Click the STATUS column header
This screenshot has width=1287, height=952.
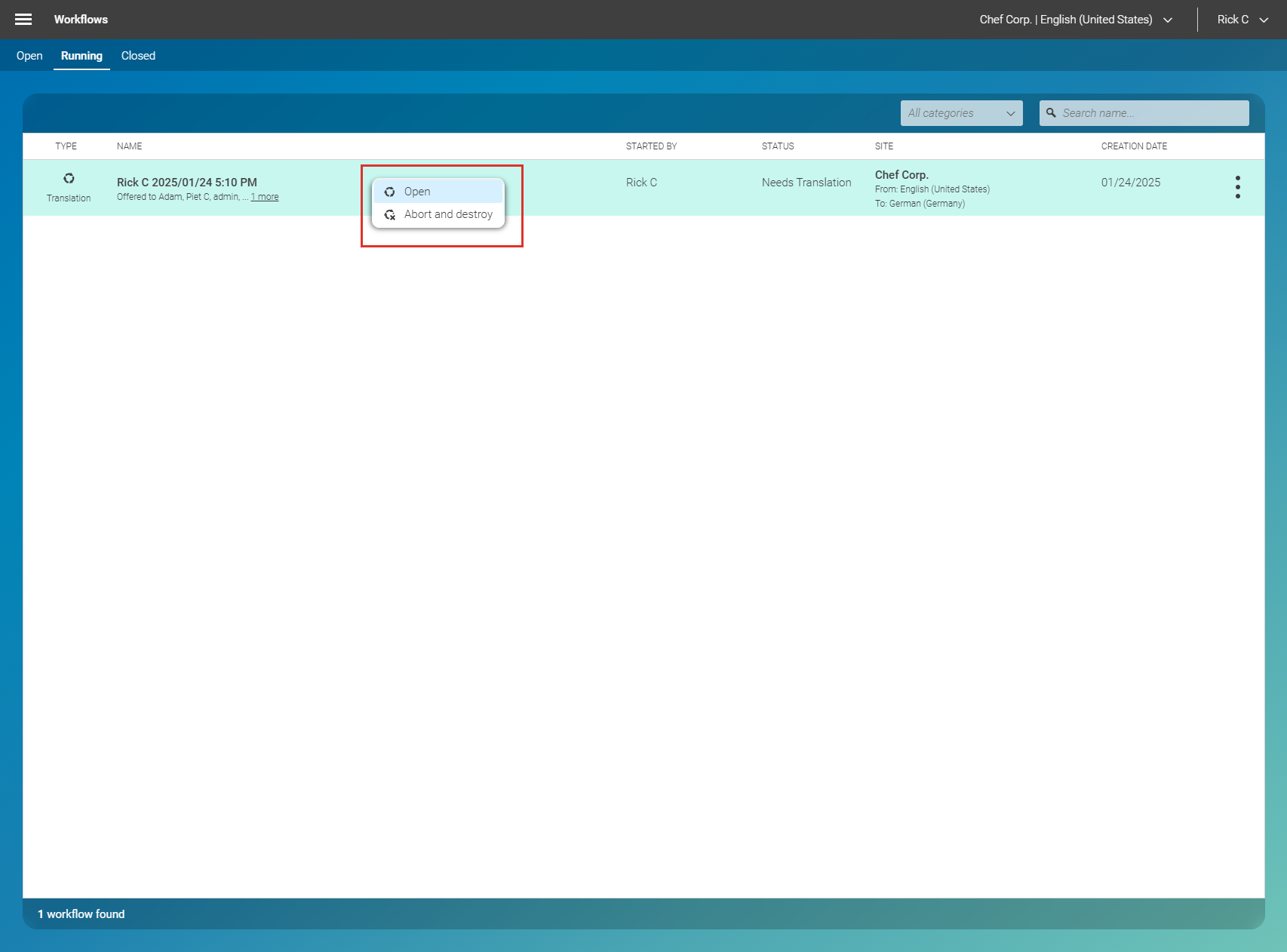[x=778, y=146]
